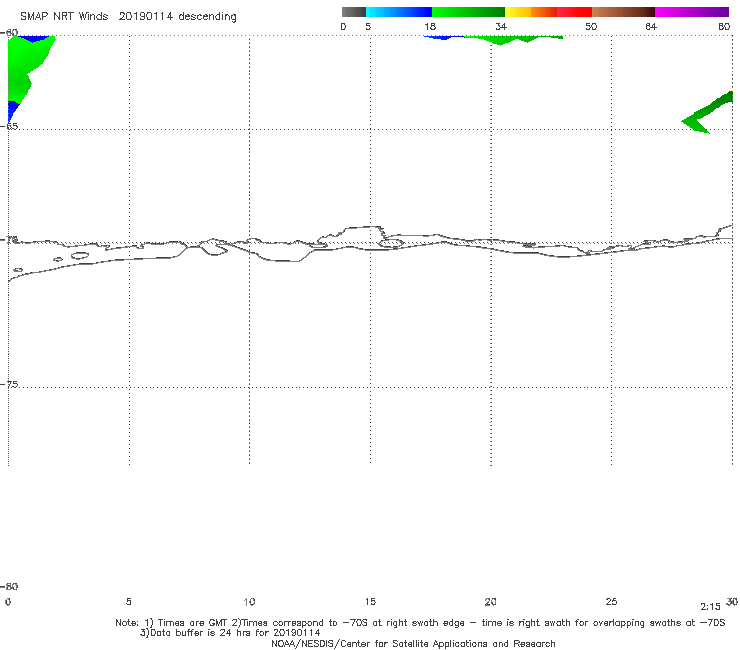Screen dimensions: 740x650
Task: Select the gray segment of the color bar
Action: 353,12
